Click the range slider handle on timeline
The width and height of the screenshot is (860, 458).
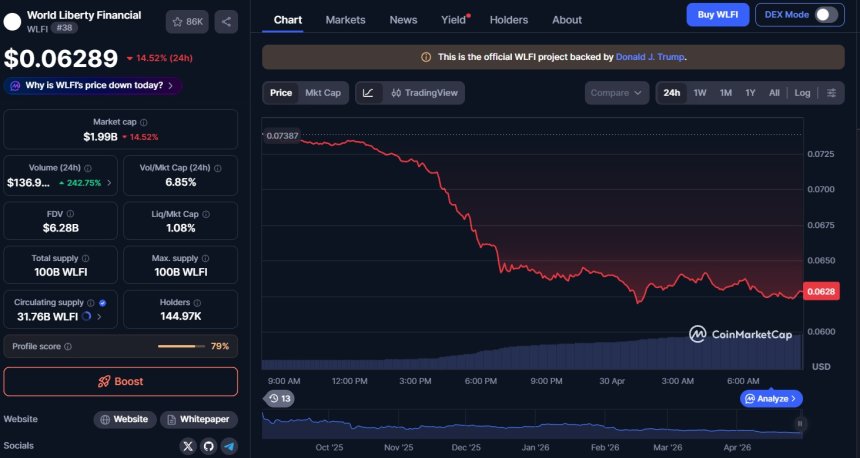pos(799,424)
